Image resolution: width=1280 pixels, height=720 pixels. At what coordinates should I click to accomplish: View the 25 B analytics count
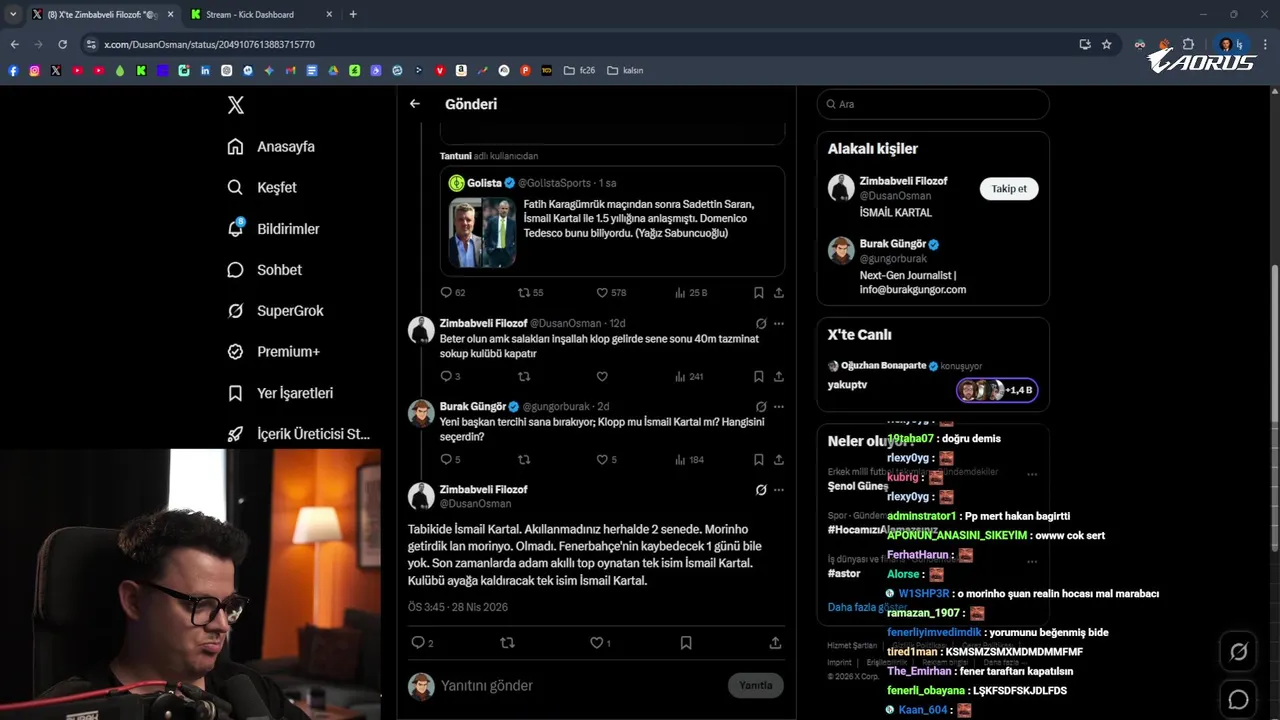point(691,293)
